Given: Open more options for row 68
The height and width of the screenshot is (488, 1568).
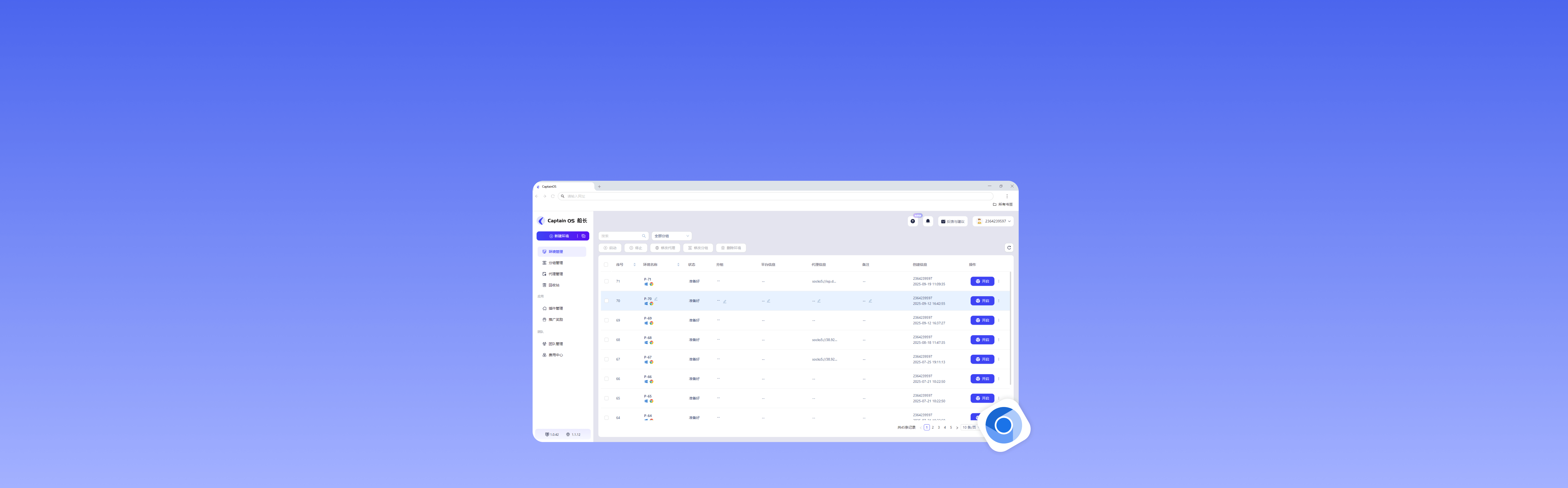Looking at the screenshot, I should pyautogui.click(x=998, y=340).
